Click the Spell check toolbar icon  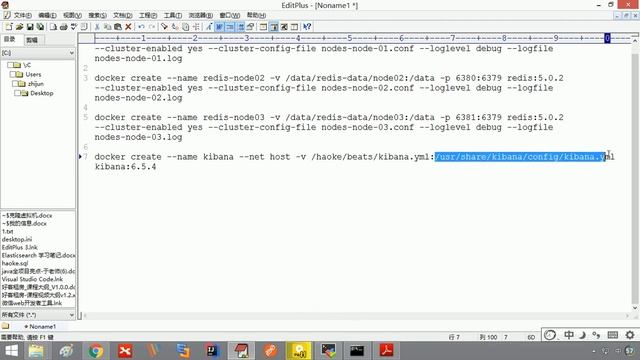(74, 27)
